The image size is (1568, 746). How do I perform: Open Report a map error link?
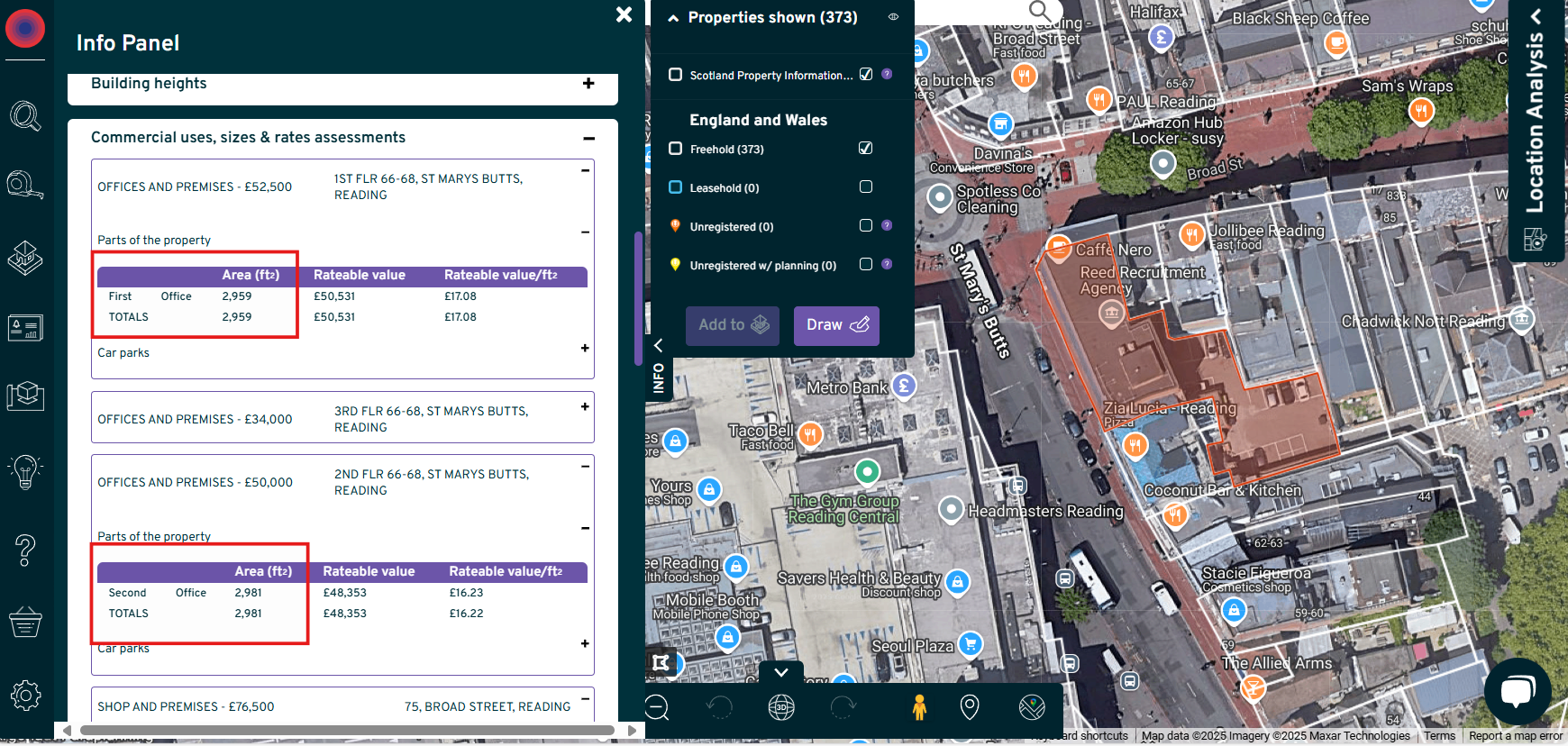click(1516, 736)
